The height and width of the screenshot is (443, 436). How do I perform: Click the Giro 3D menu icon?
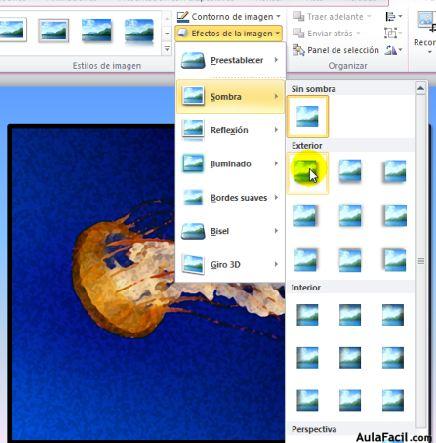[193, 264]
